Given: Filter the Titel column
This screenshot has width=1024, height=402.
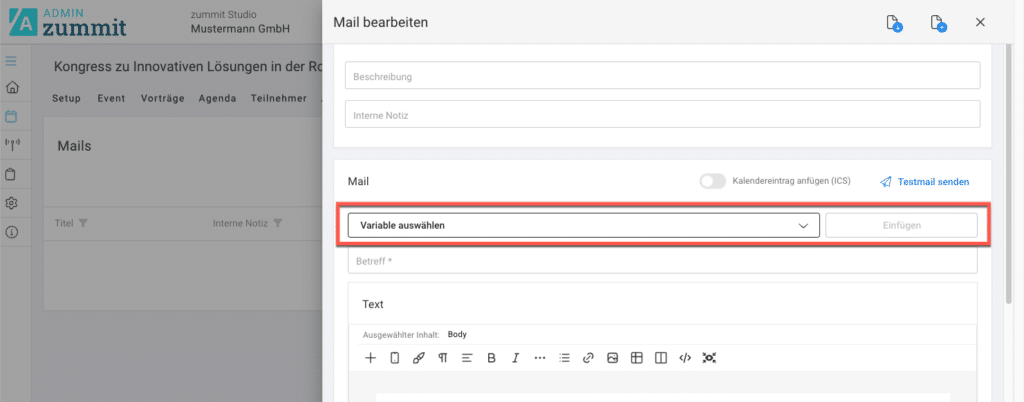Looking at the screenshot, I should coord(83,223).
